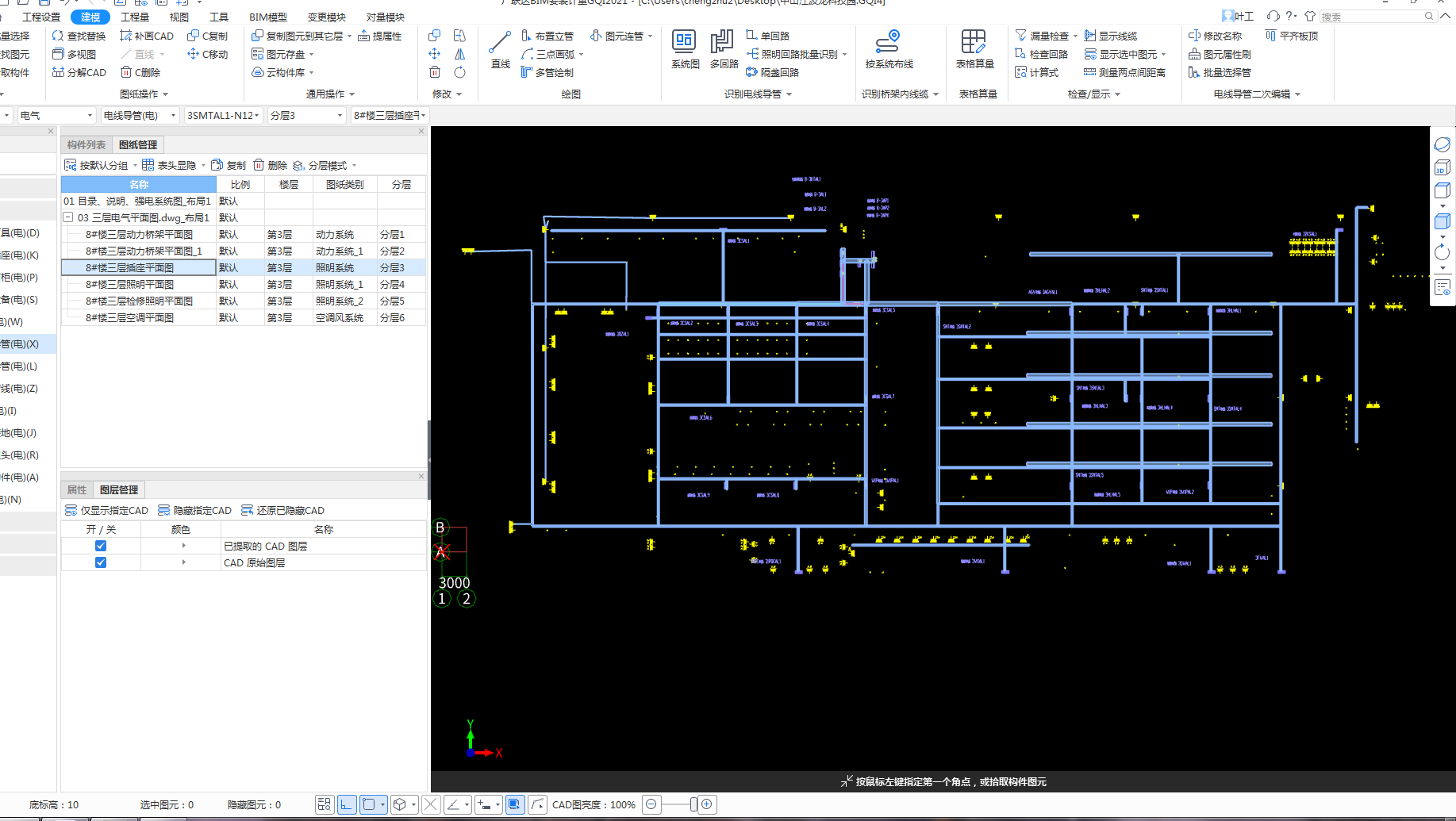Image resolution: width=1456 pixels, height=821 pixels.
Task: Toggle the polyline-with-cursor status bar button
Action: (x=538, y=804)
